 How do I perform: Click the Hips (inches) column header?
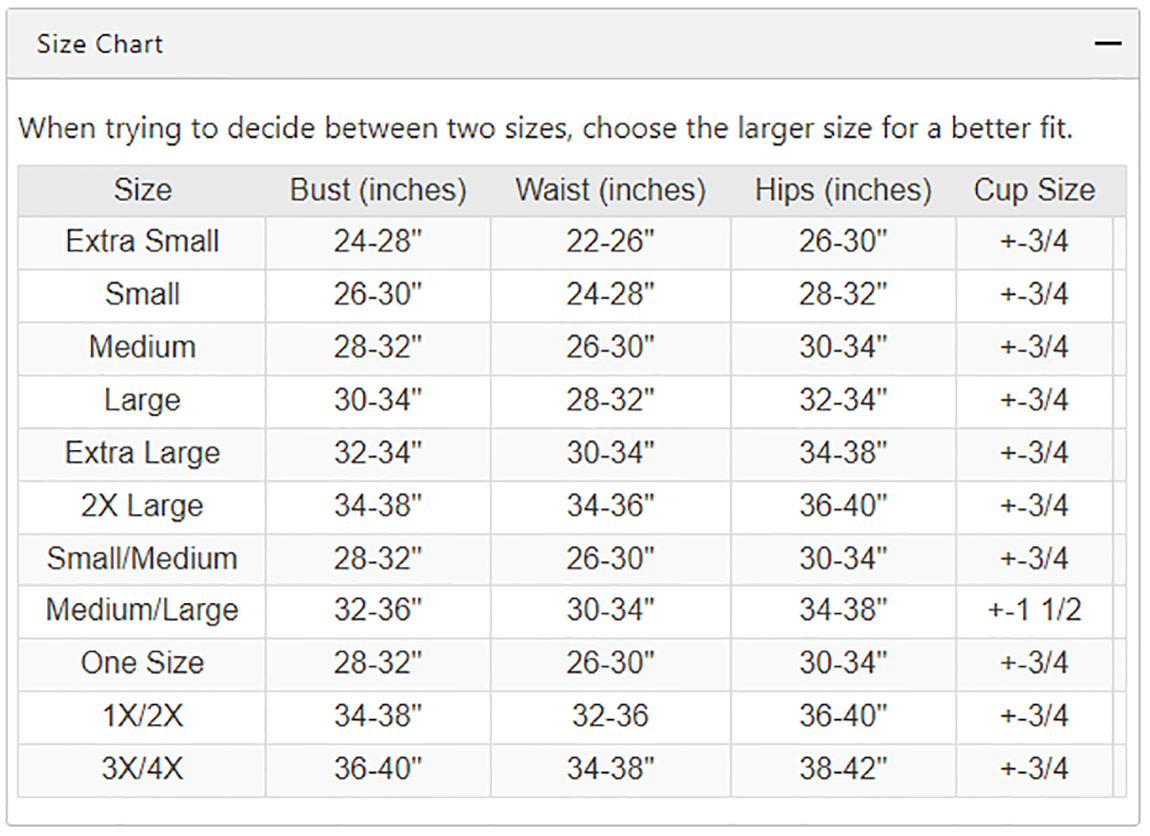(x=843, y=190)
